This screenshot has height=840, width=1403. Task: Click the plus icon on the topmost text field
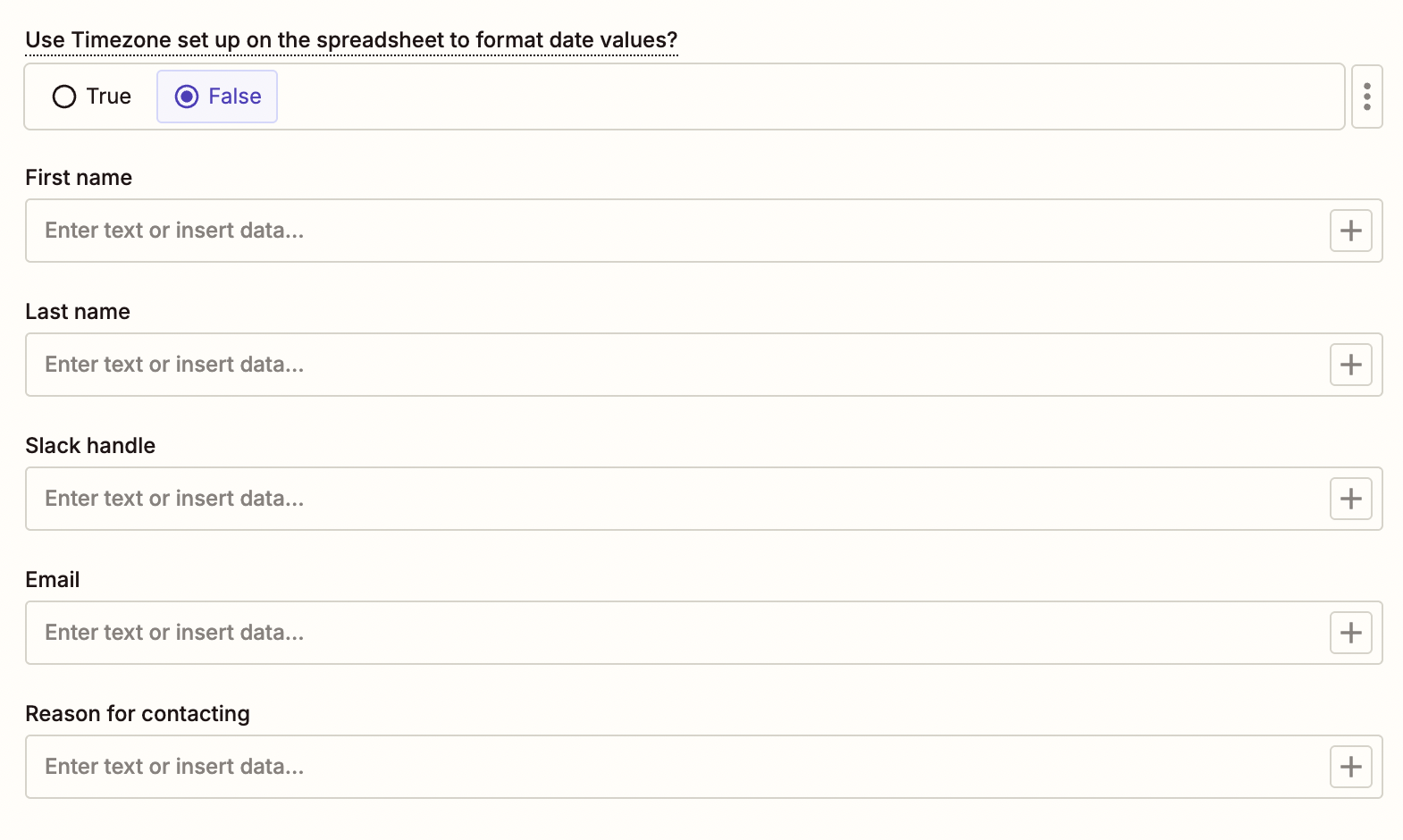click(x=1350, y=230)
